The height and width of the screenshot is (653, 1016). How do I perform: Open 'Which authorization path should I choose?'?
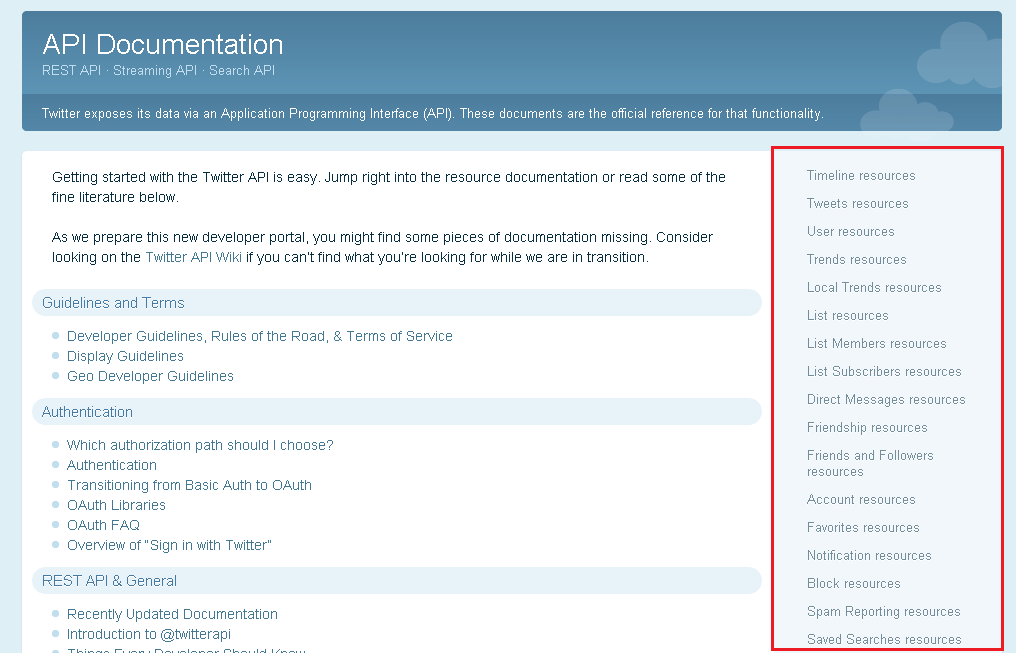[x=200, y=446]
